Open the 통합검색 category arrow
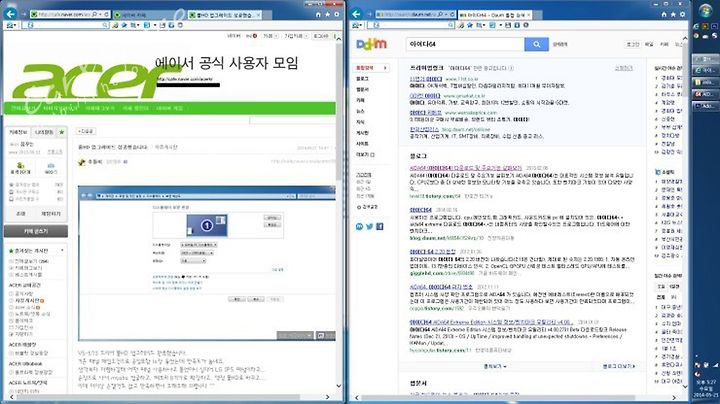720x404 pixels. coord(385,67)
